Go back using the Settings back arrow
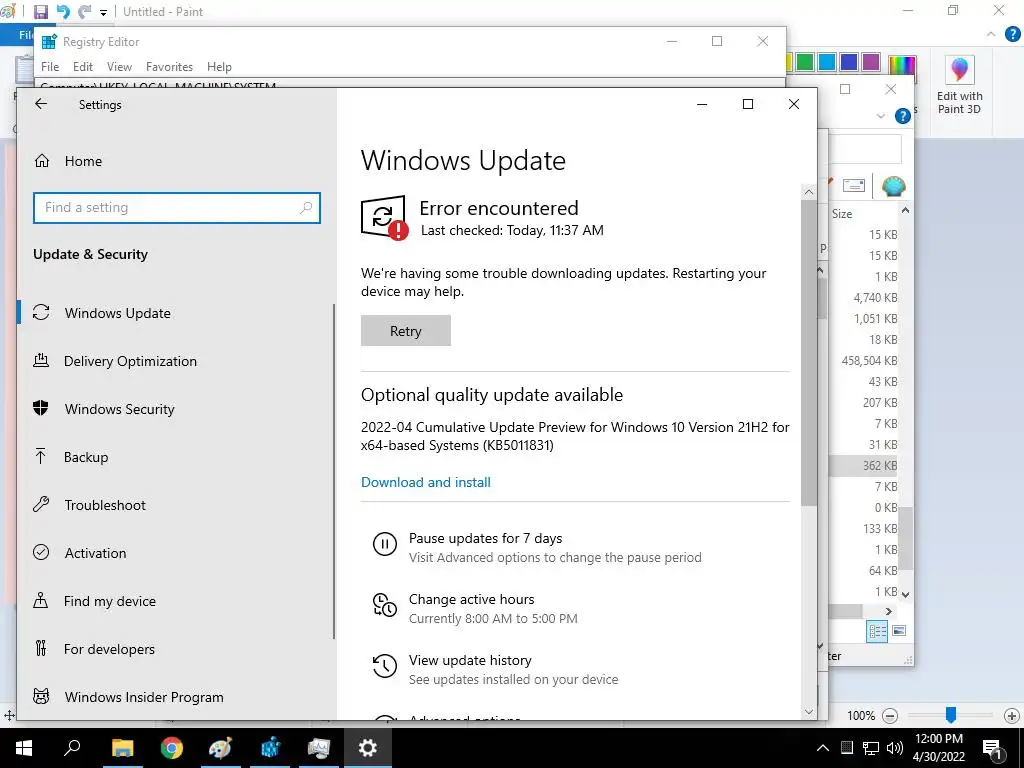Viewport: 1024px width, 768px height. (41, 104)
